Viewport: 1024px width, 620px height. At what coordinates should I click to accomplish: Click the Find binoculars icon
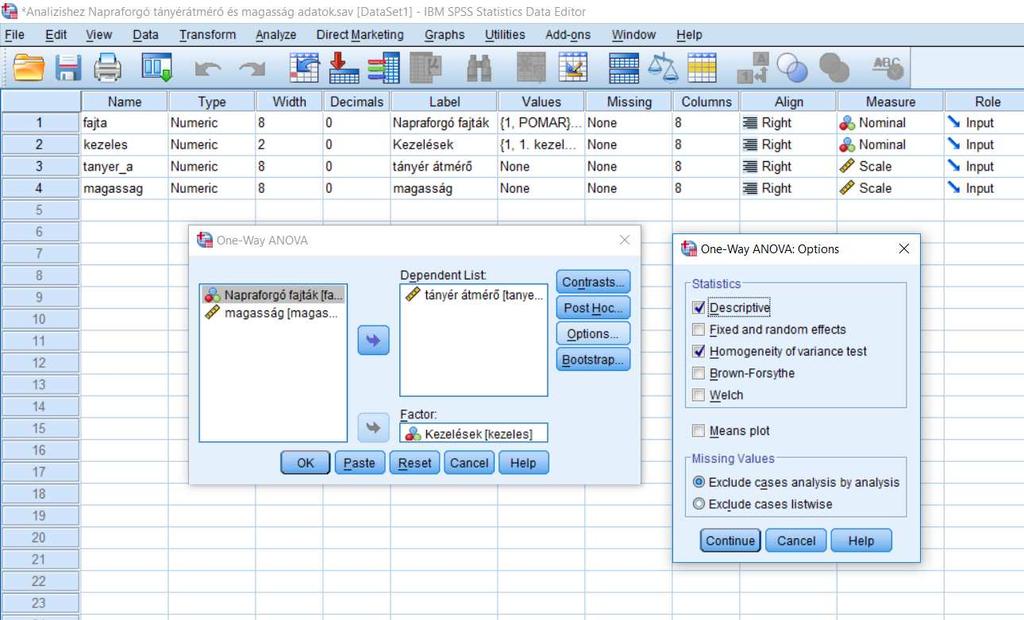pos(479,68)
